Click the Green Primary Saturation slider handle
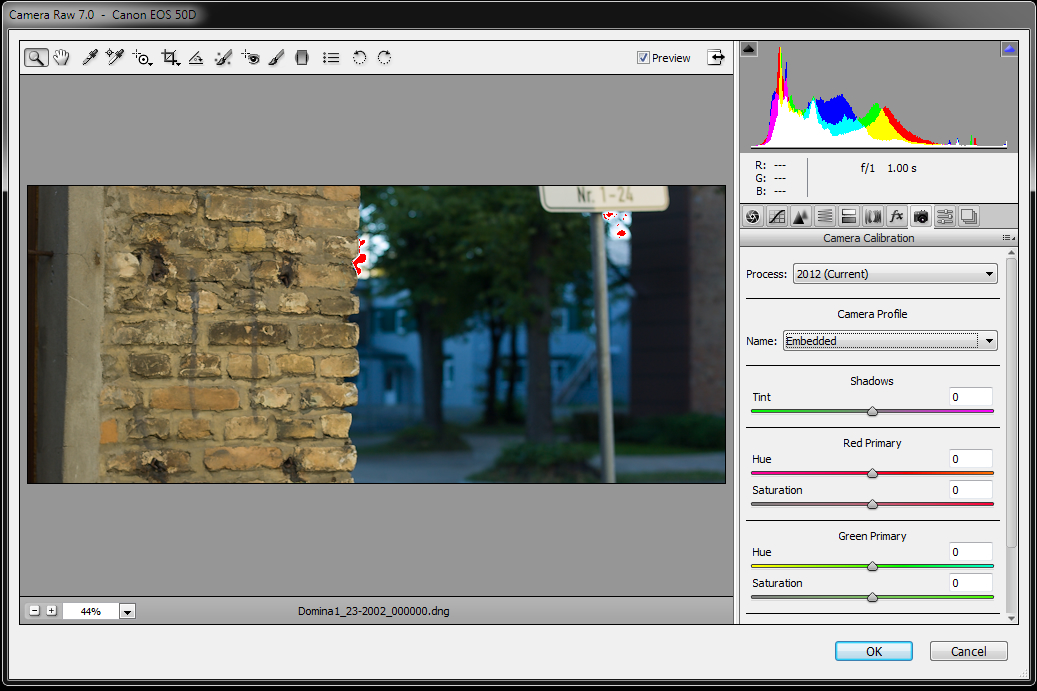1037x691 pixels. [872, 598]
